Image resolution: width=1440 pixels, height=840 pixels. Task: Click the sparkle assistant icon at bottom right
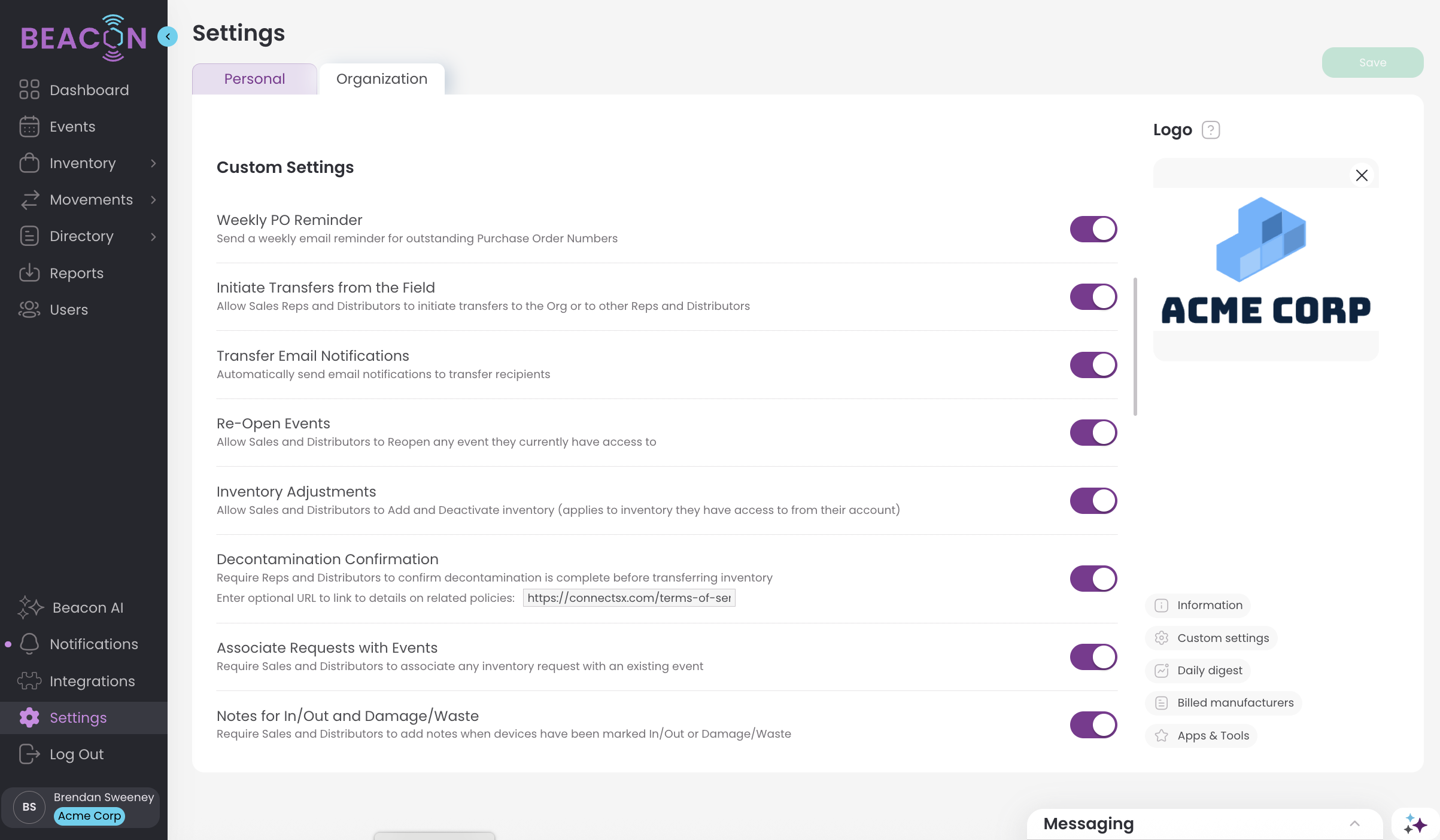coord(1415,824)
